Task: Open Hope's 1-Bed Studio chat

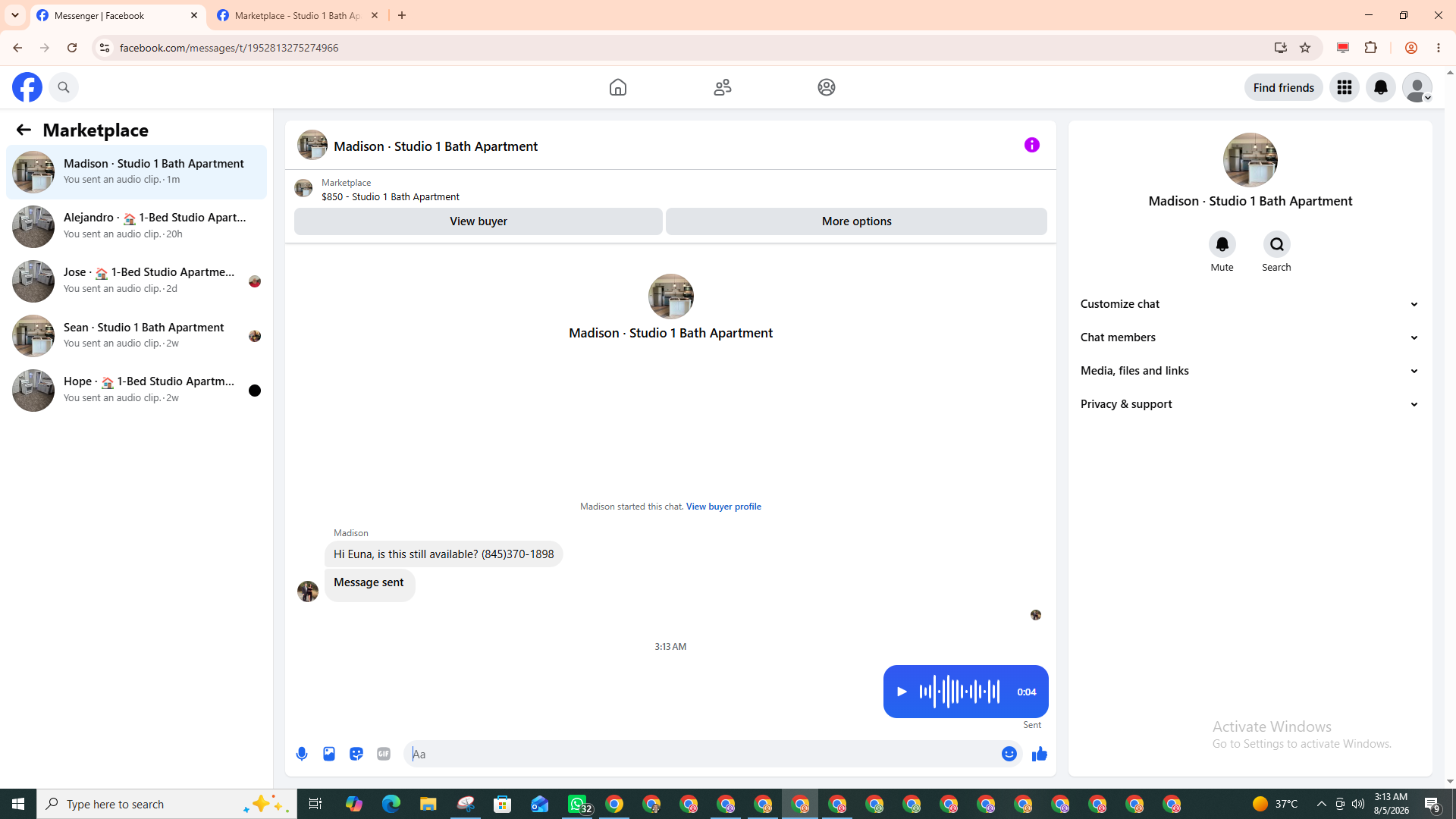Action: click(x=136, y=391)
